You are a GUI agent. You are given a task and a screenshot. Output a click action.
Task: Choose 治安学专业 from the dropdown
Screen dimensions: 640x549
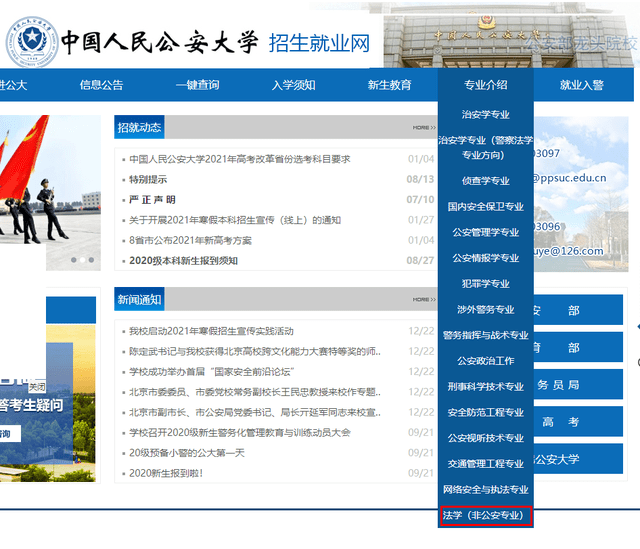[486, 114]
